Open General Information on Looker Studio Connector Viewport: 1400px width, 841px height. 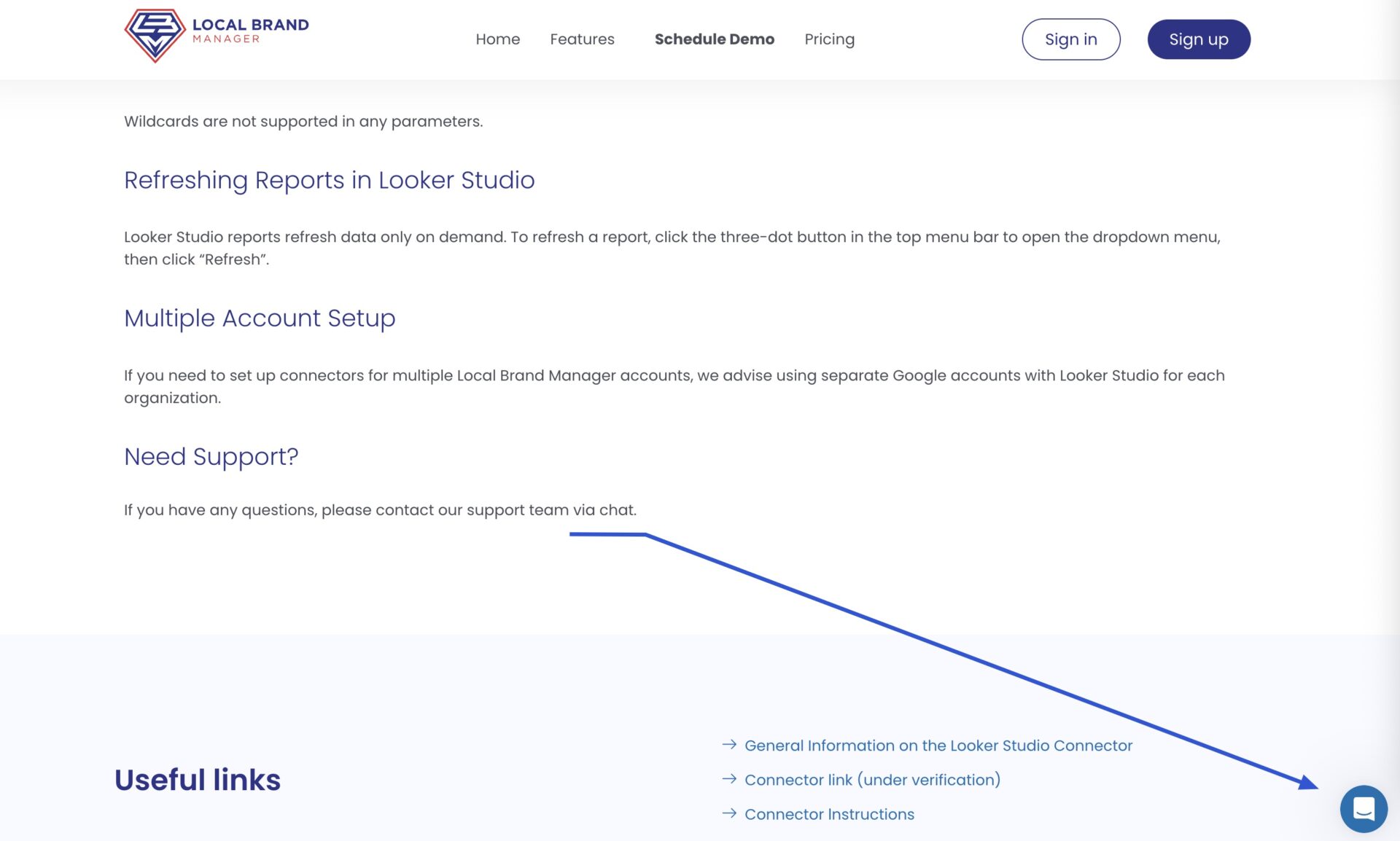938,746
